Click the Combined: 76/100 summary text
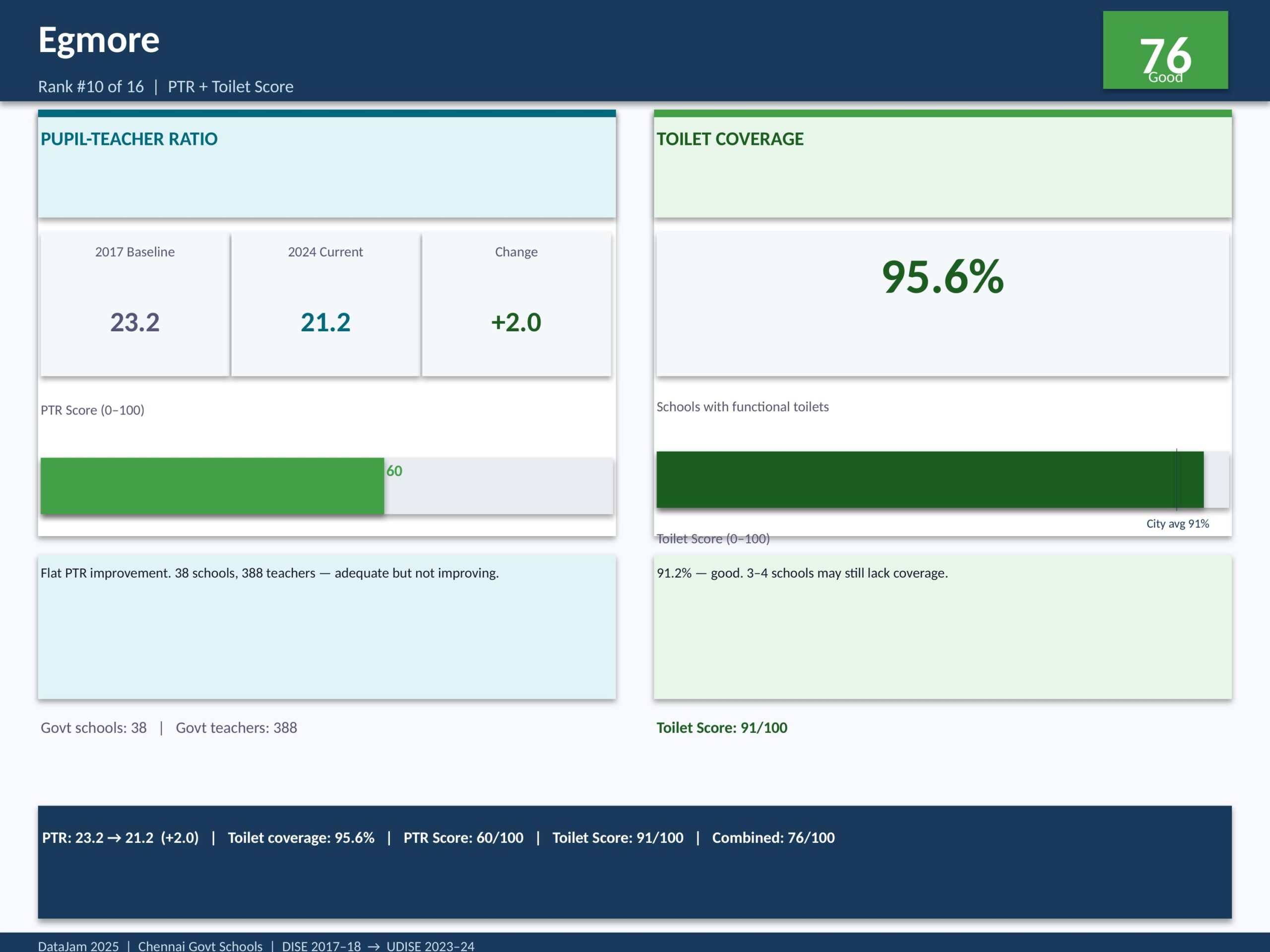 click(x=773, y=838)
